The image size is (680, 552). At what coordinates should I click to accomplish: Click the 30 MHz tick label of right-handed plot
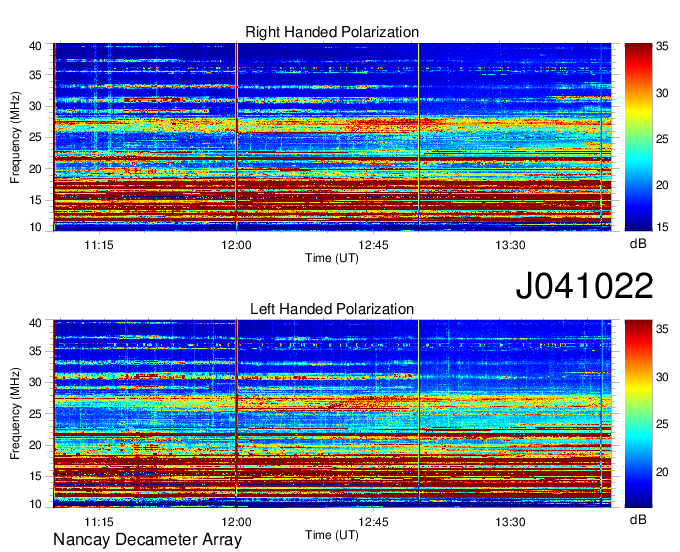click(35, 106)
